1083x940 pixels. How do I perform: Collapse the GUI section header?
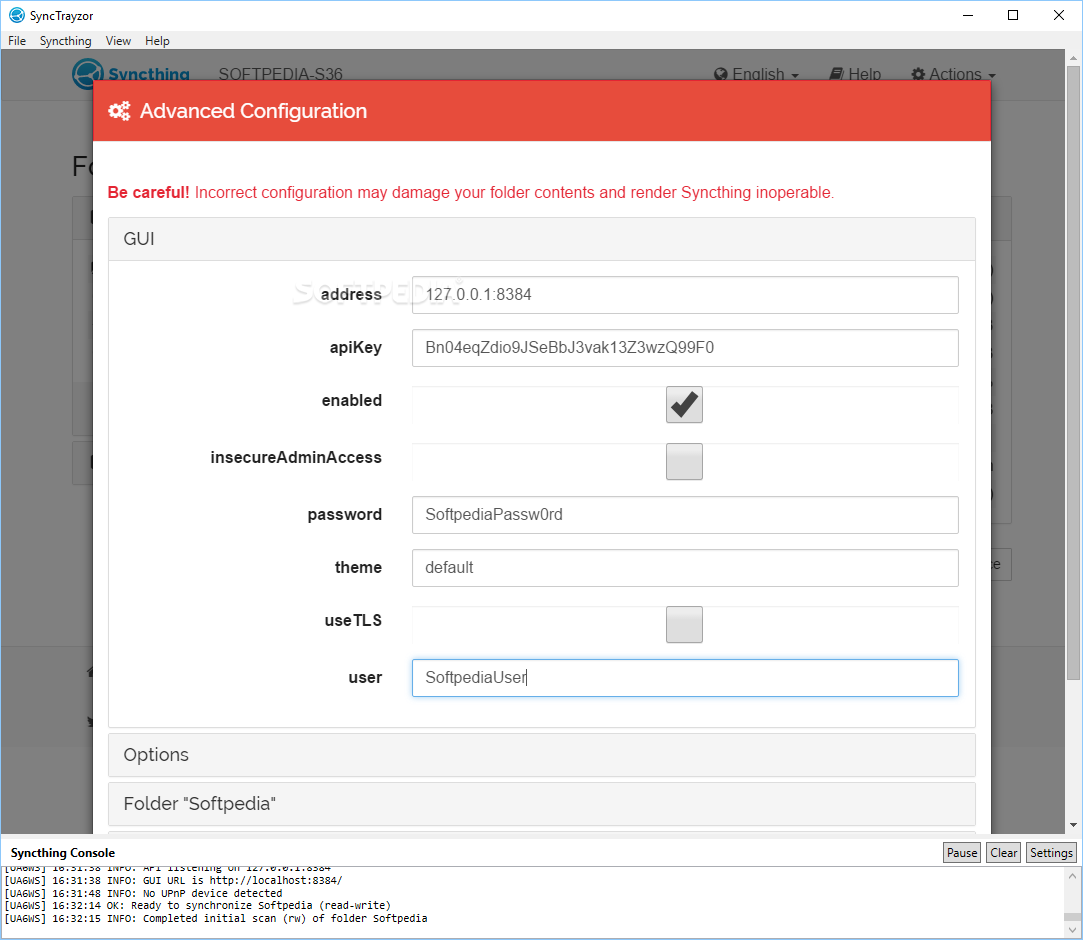pyautogui.click(x=542, y=239)
